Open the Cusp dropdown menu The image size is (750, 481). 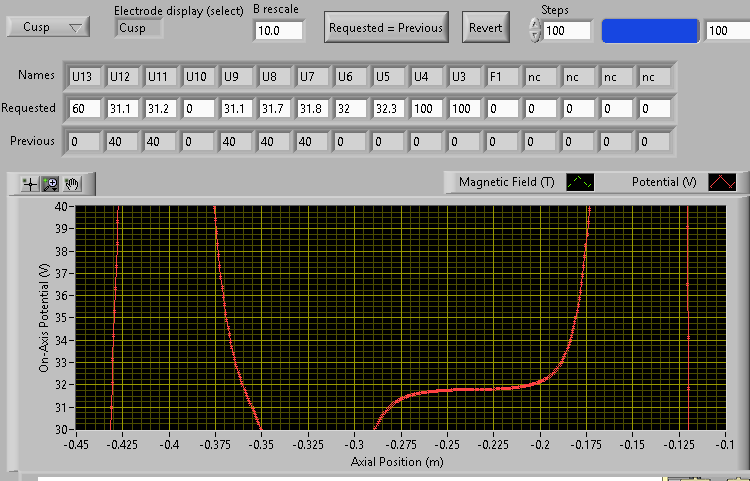(x=50, y=27)
